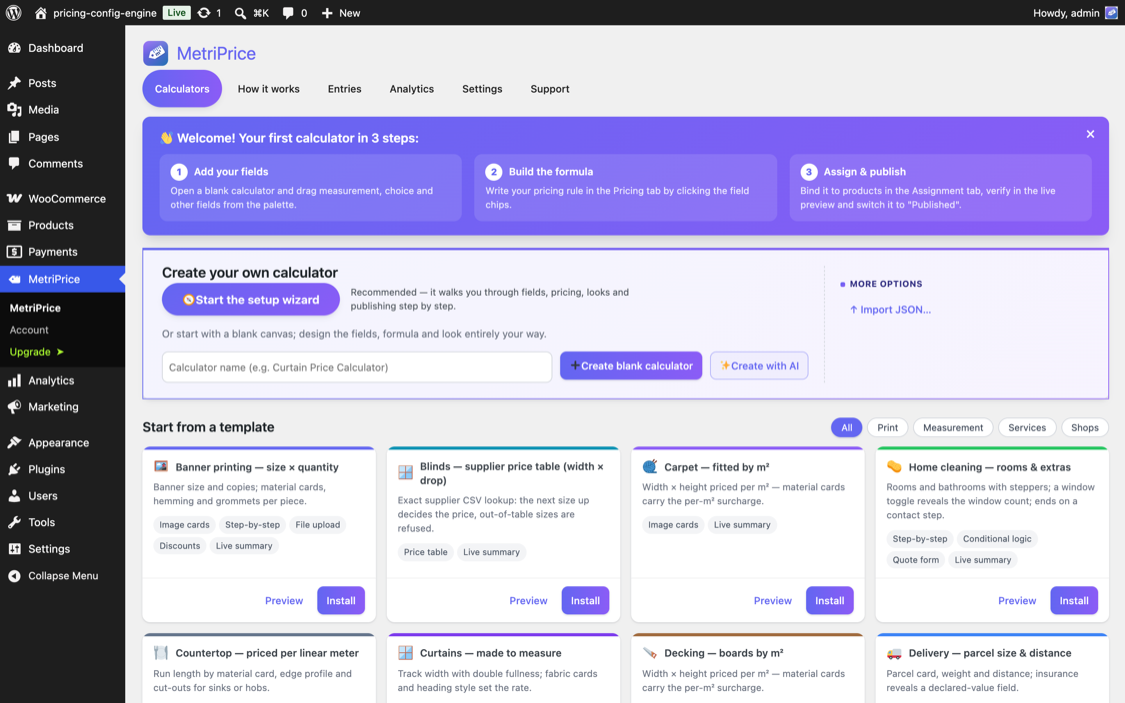Click the Carpet template icon

(x=649, y=466)
